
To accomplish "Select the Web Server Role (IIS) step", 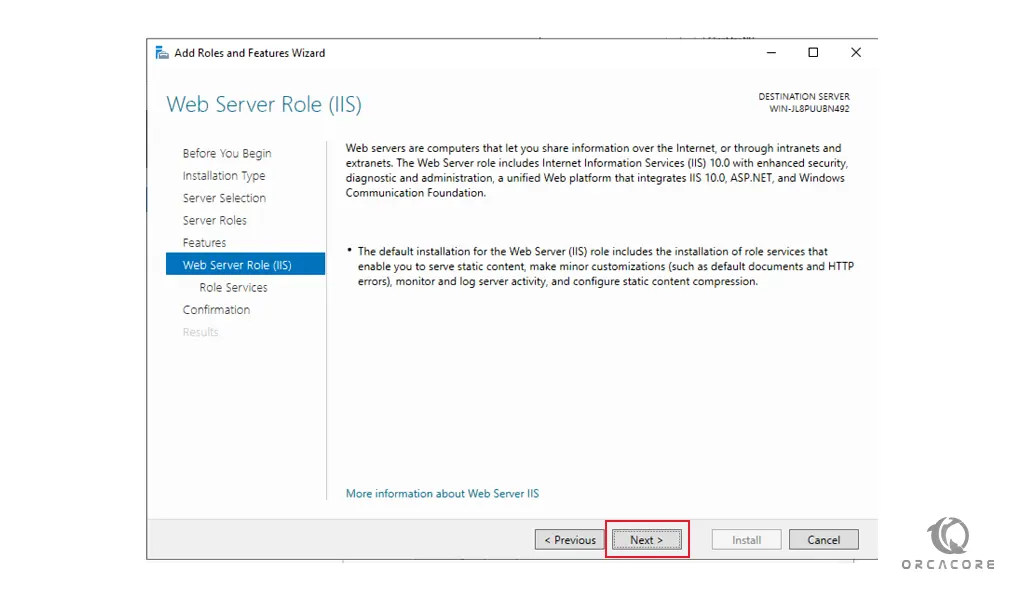I will [x=245, y=264].
